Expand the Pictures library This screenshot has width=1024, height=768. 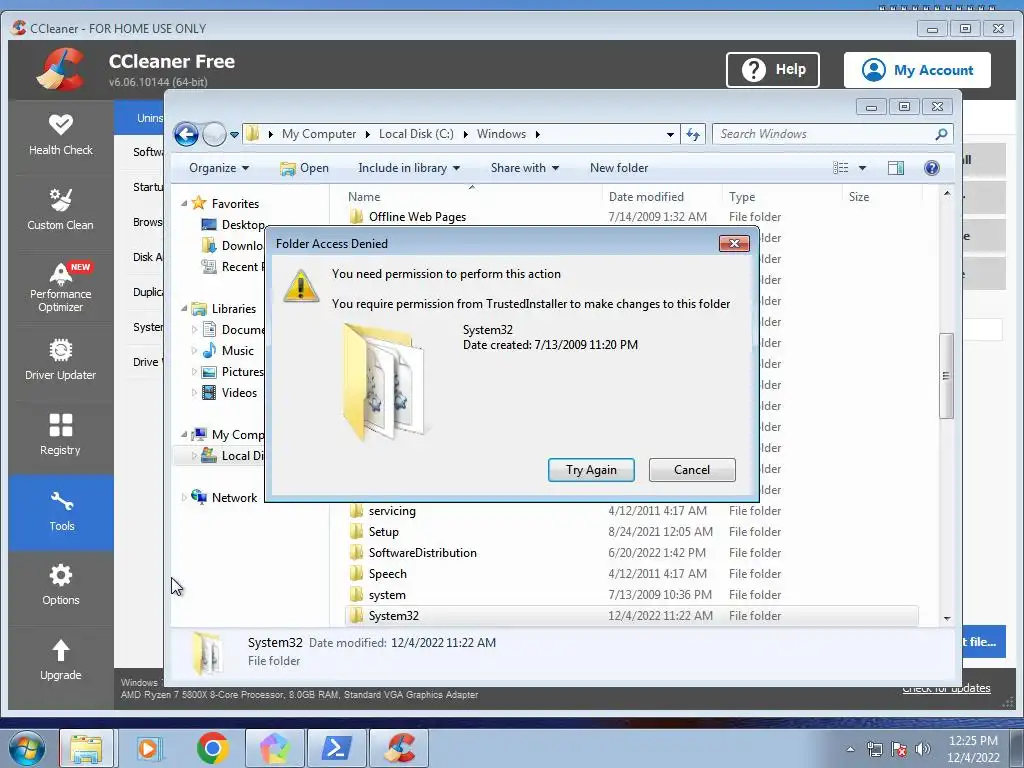(194, 372)
